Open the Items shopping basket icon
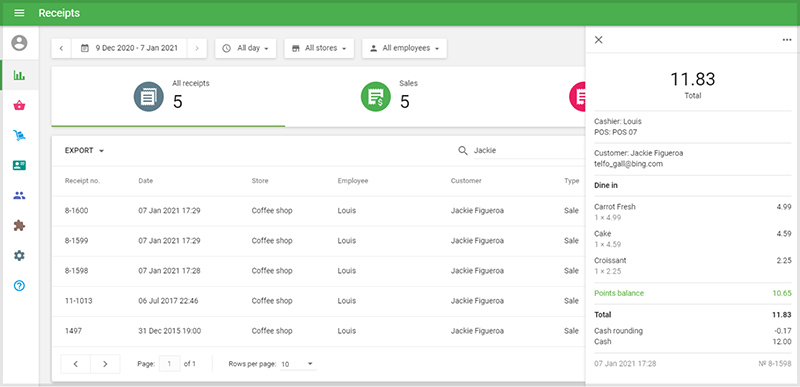 tap(19, 106)
